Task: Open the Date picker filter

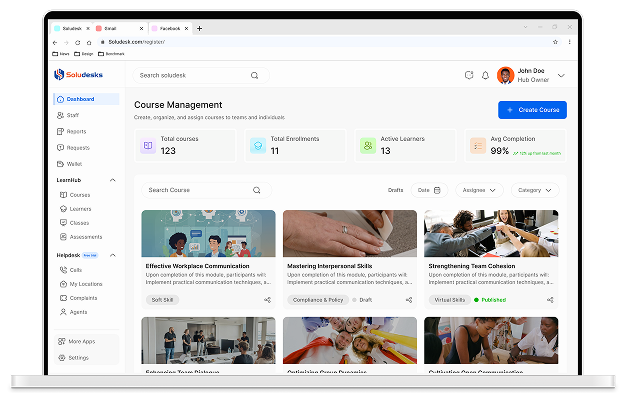Action: tap(429, 190)
